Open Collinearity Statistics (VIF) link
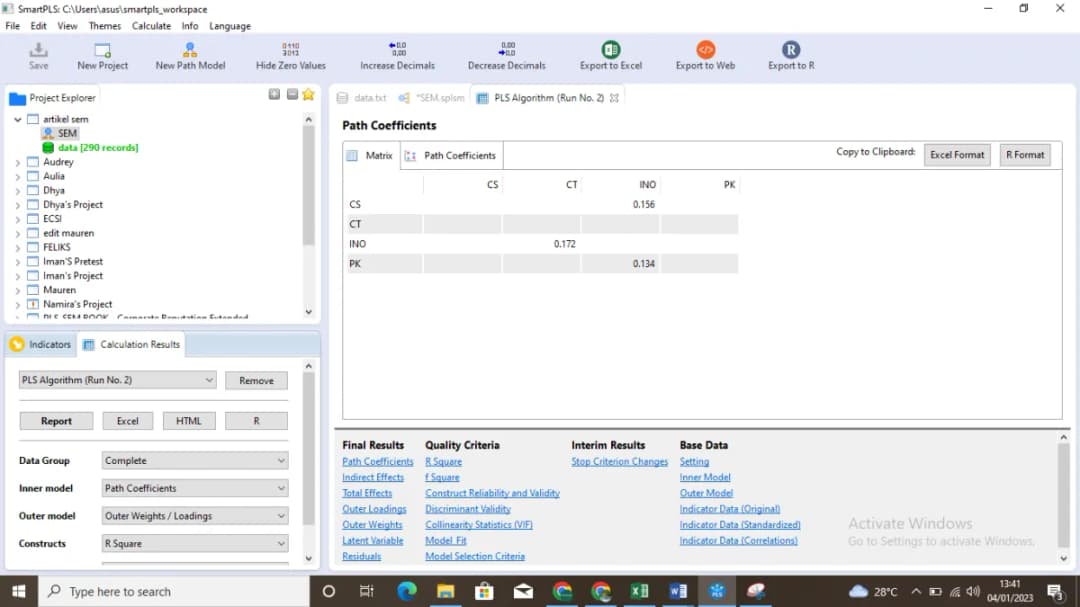 pyautogui.click(x=479, y=525)
